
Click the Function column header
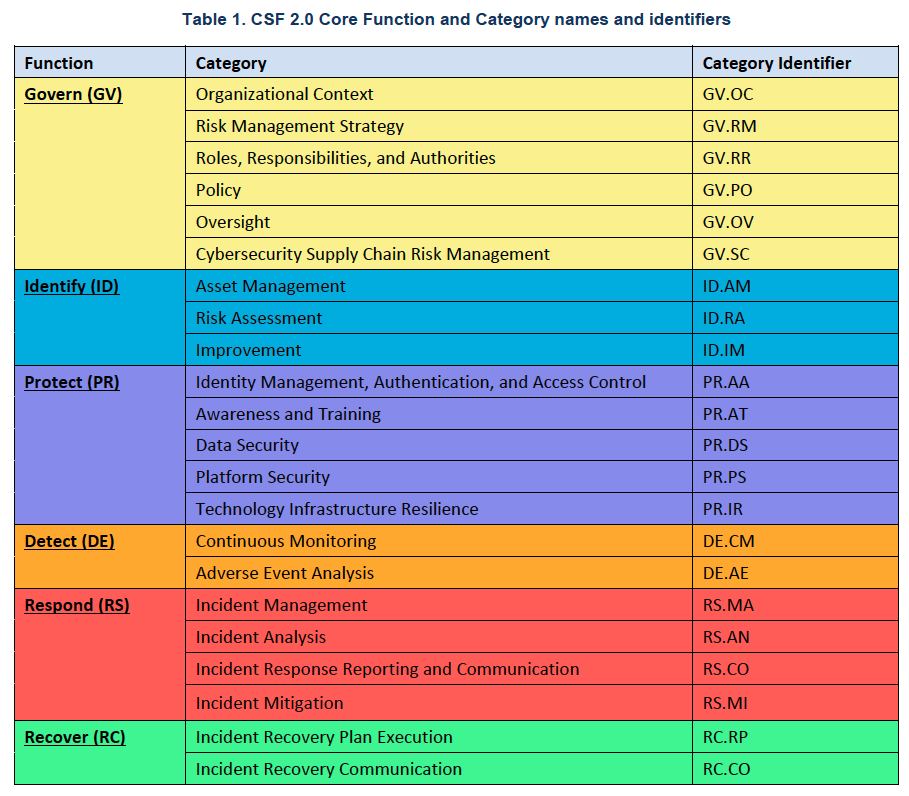[x=100, y=63]
